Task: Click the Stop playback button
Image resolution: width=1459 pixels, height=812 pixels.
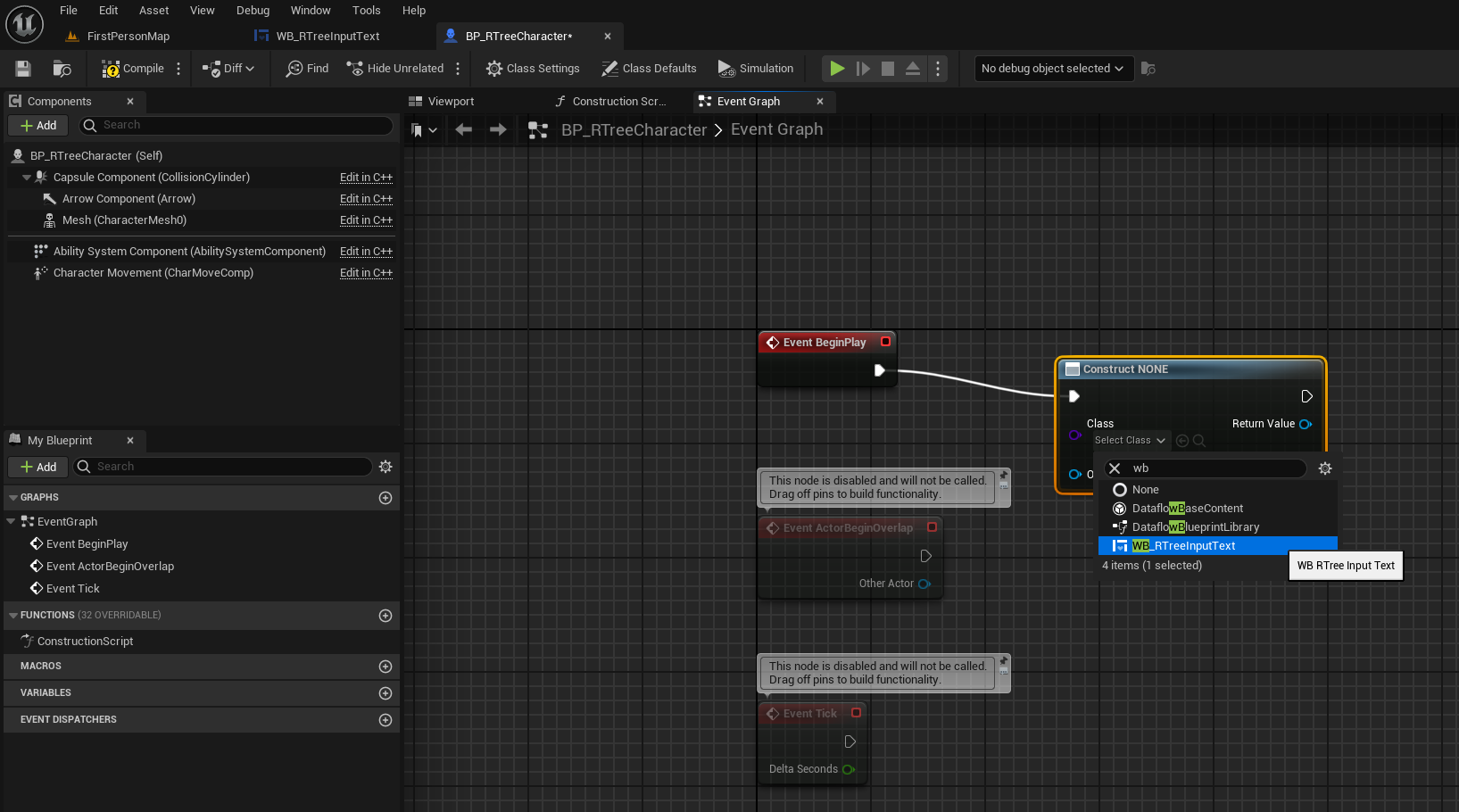Action: pyautogui.click(x=888, y=69)
